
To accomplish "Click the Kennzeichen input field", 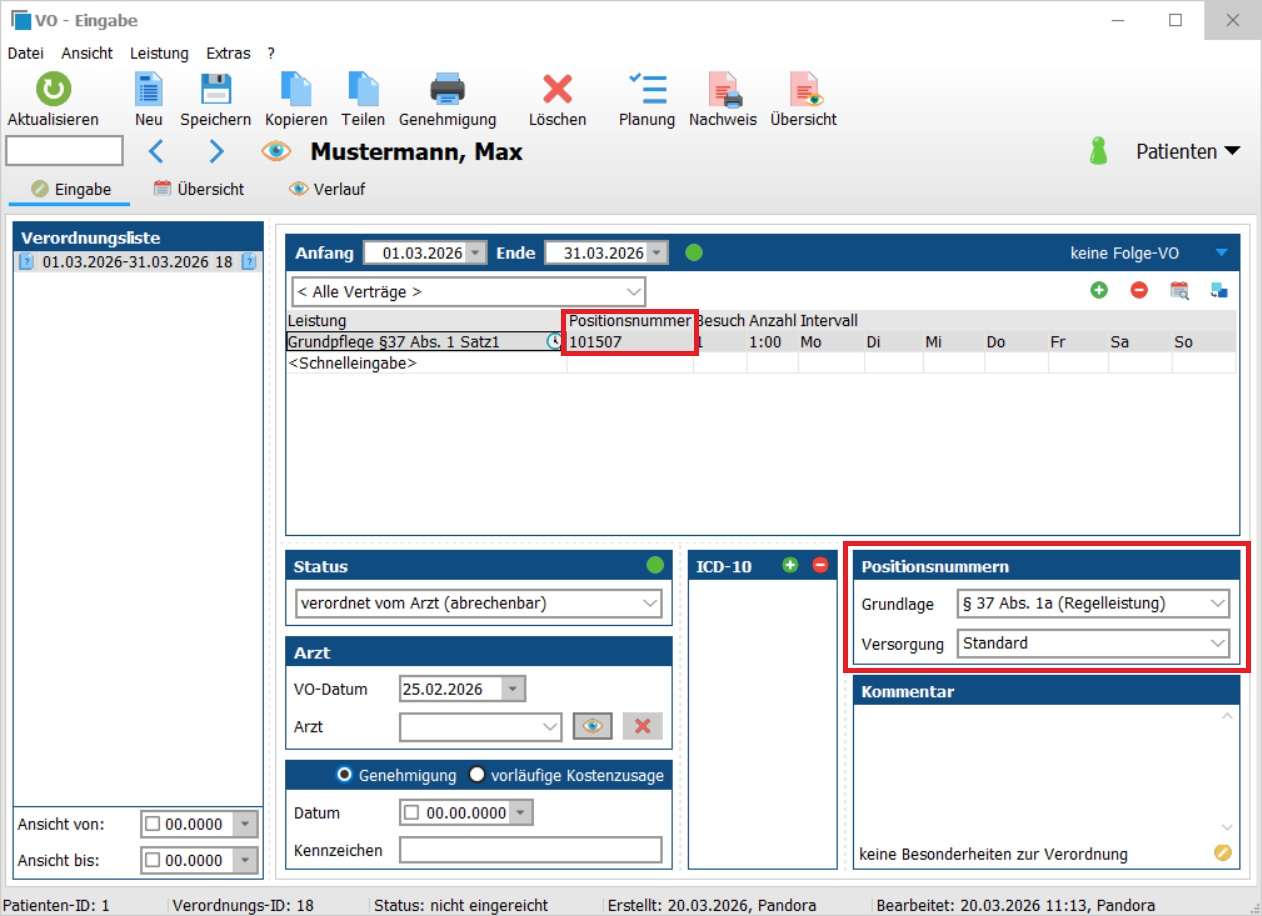I will point(530,851).
